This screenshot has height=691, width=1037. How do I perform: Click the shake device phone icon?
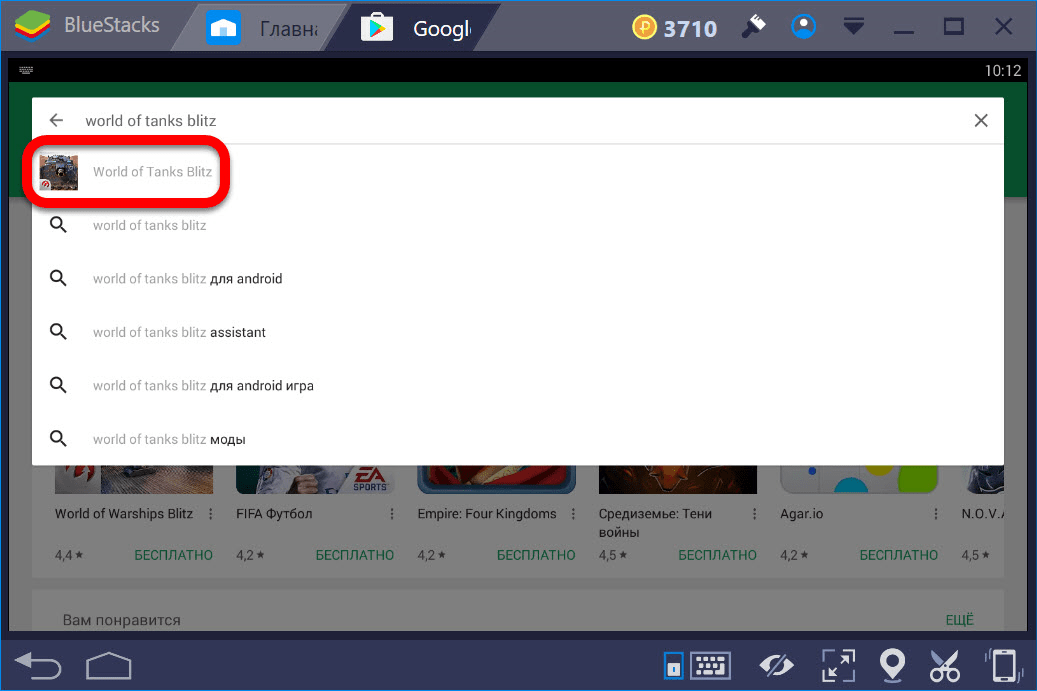pos(1002,665)
